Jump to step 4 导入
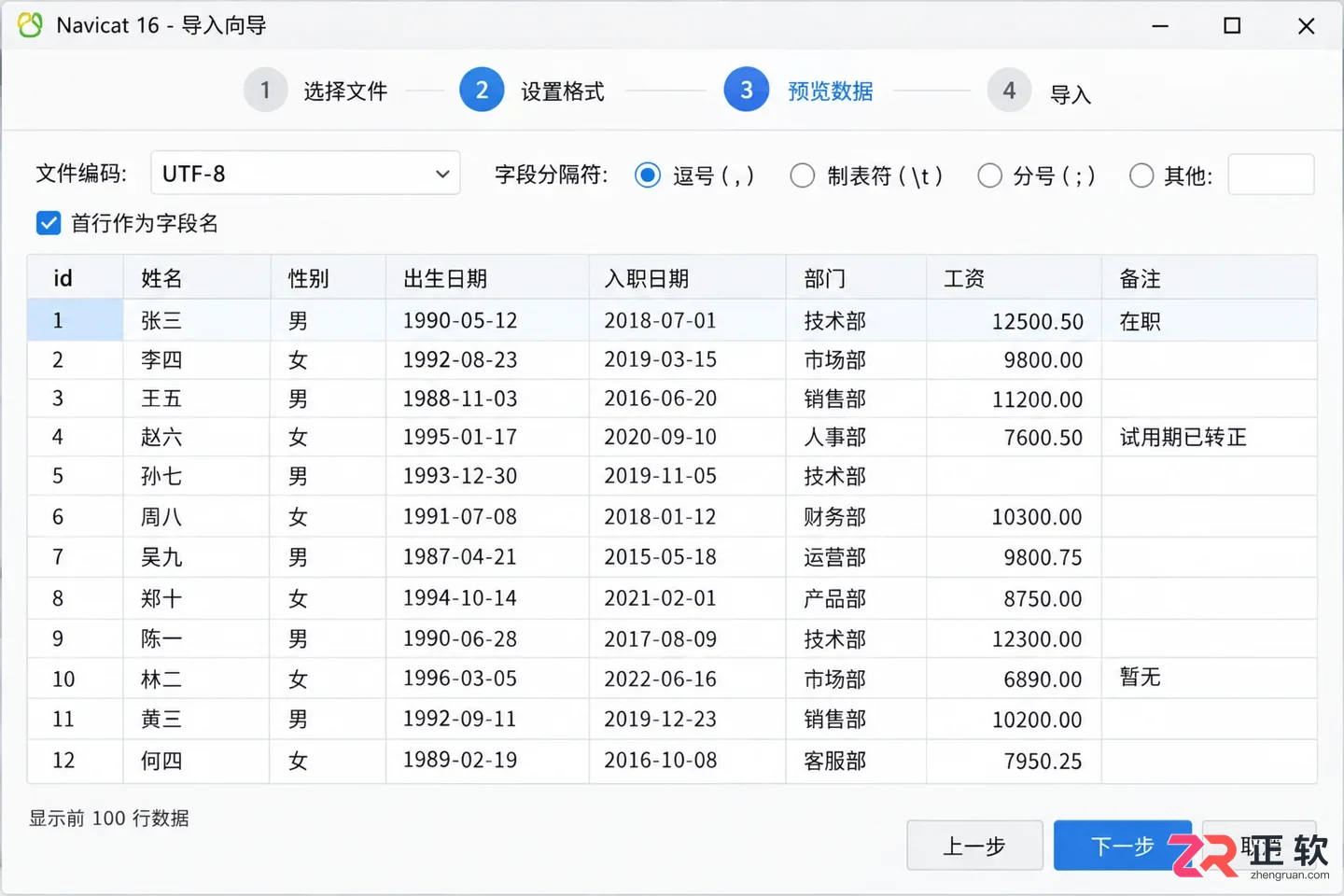This screenshot has height=896, width=1344. pyautogui.click(x=1040, y=91)
